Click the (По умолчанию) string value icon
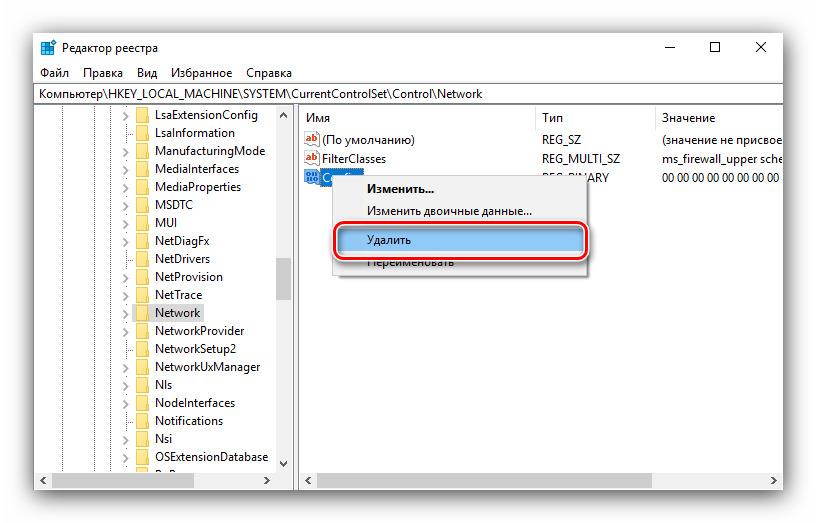The height and width of the screenshot is (523, 816). [311, 140]
